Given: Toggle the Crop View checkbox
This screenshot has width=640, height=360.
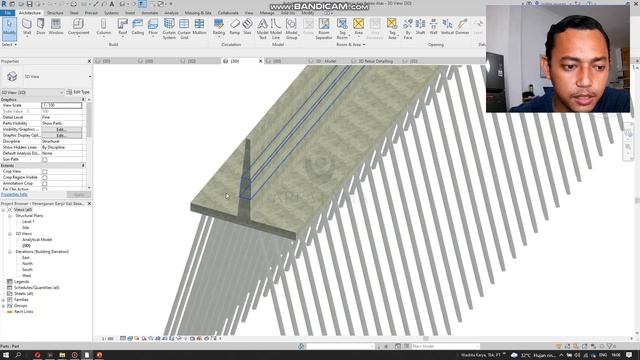Looking at the screenshot, I should click(44, 171).
